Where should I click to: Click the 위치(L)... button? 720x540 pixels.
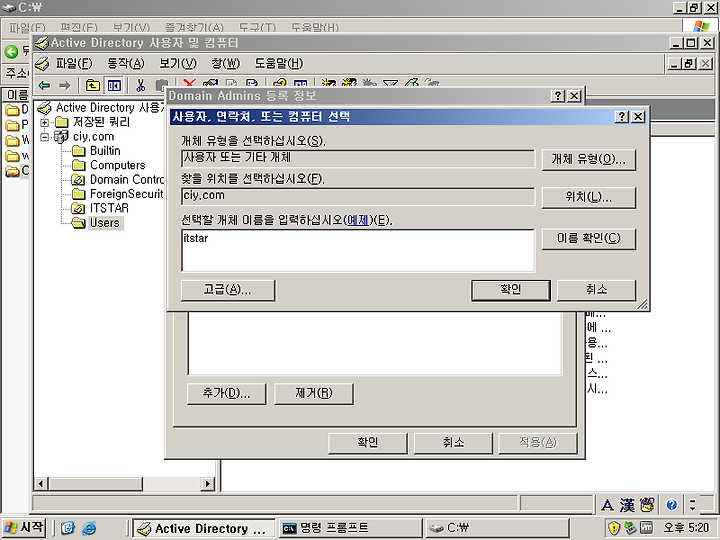589,197
